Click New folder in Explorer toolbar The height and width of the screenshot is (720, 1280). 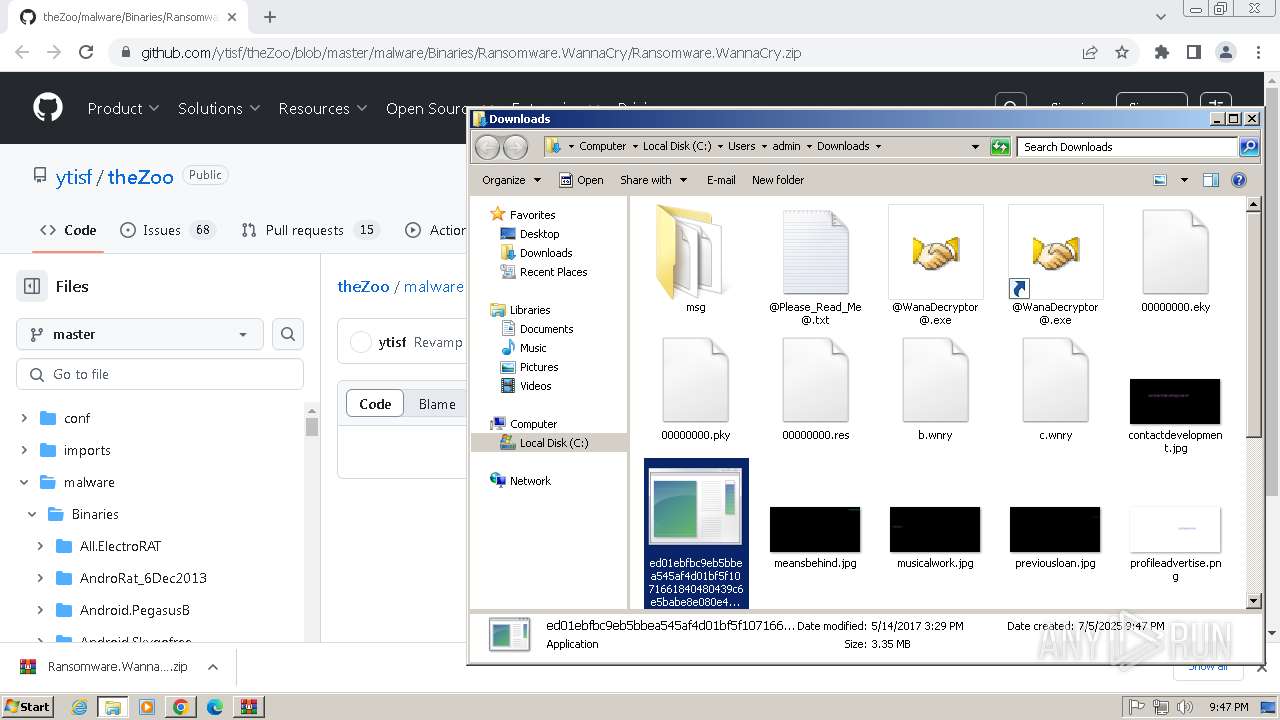778,180
